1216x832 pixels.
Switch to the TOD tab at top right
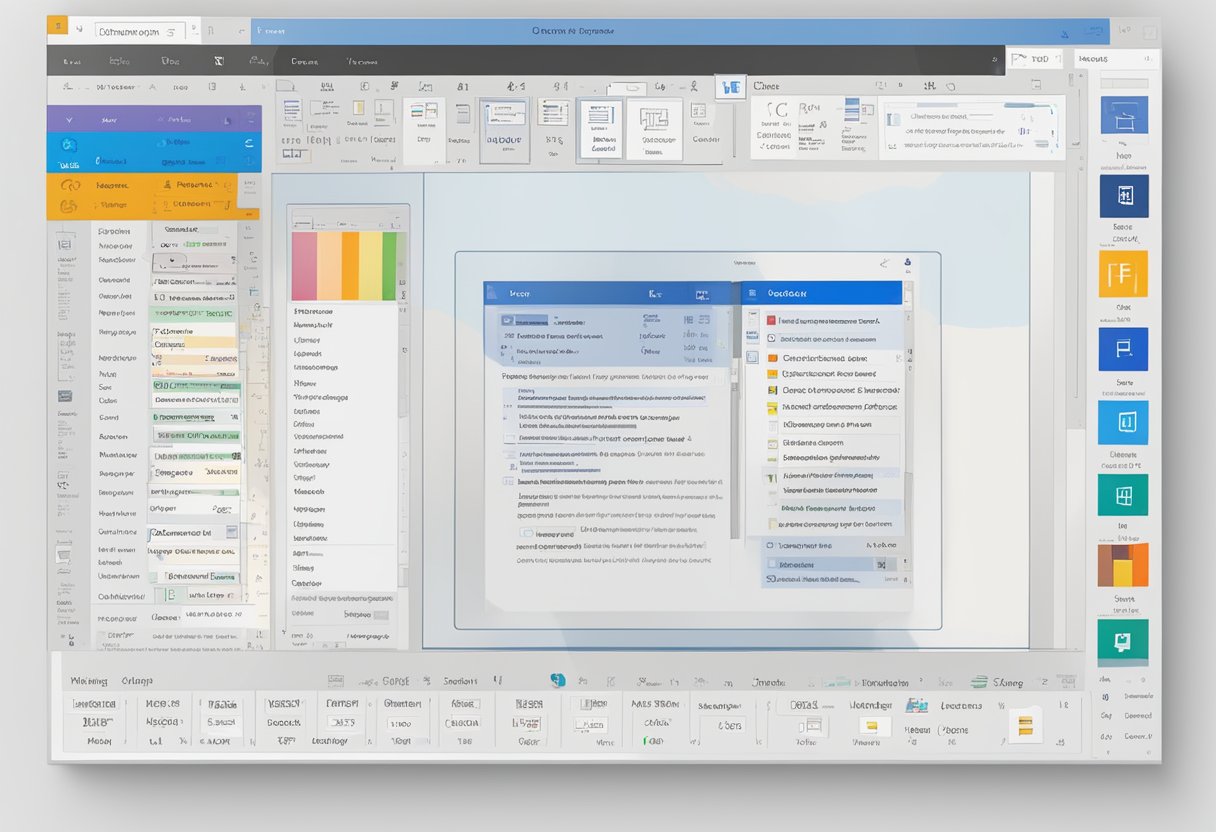pyautogui.click(x=1034, y=59)
